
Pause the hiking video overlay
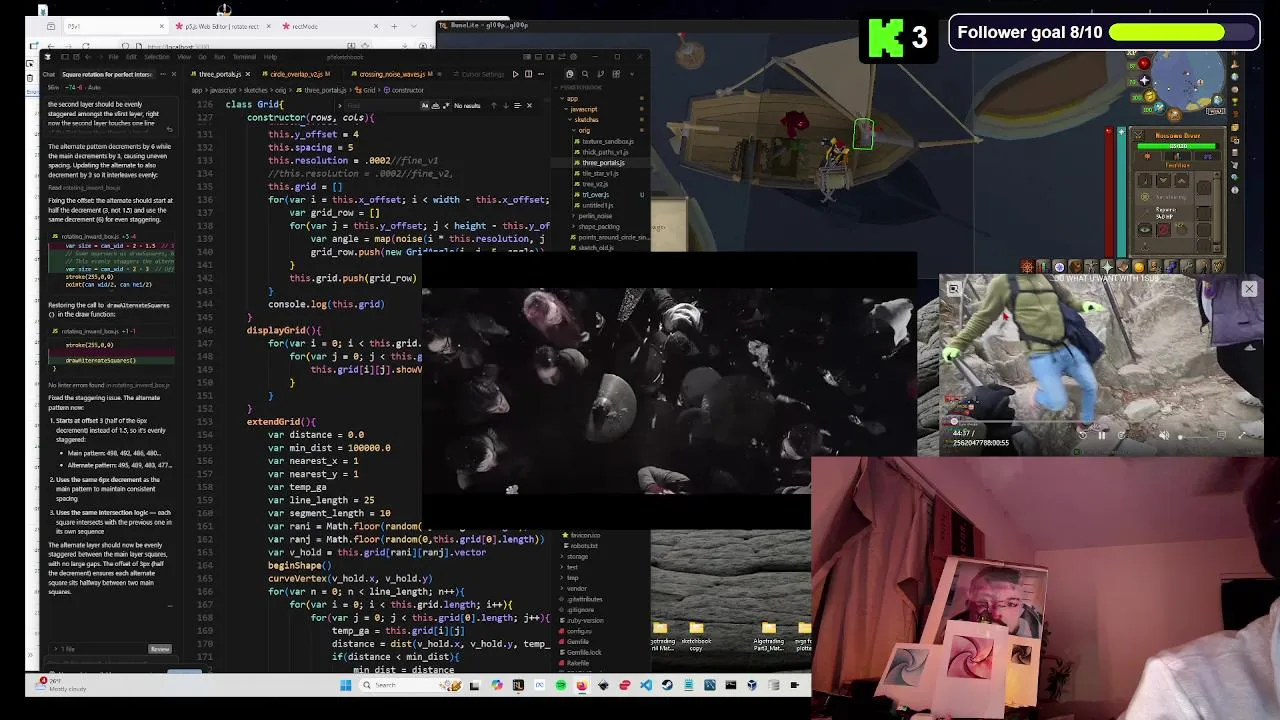(1101, 435)
